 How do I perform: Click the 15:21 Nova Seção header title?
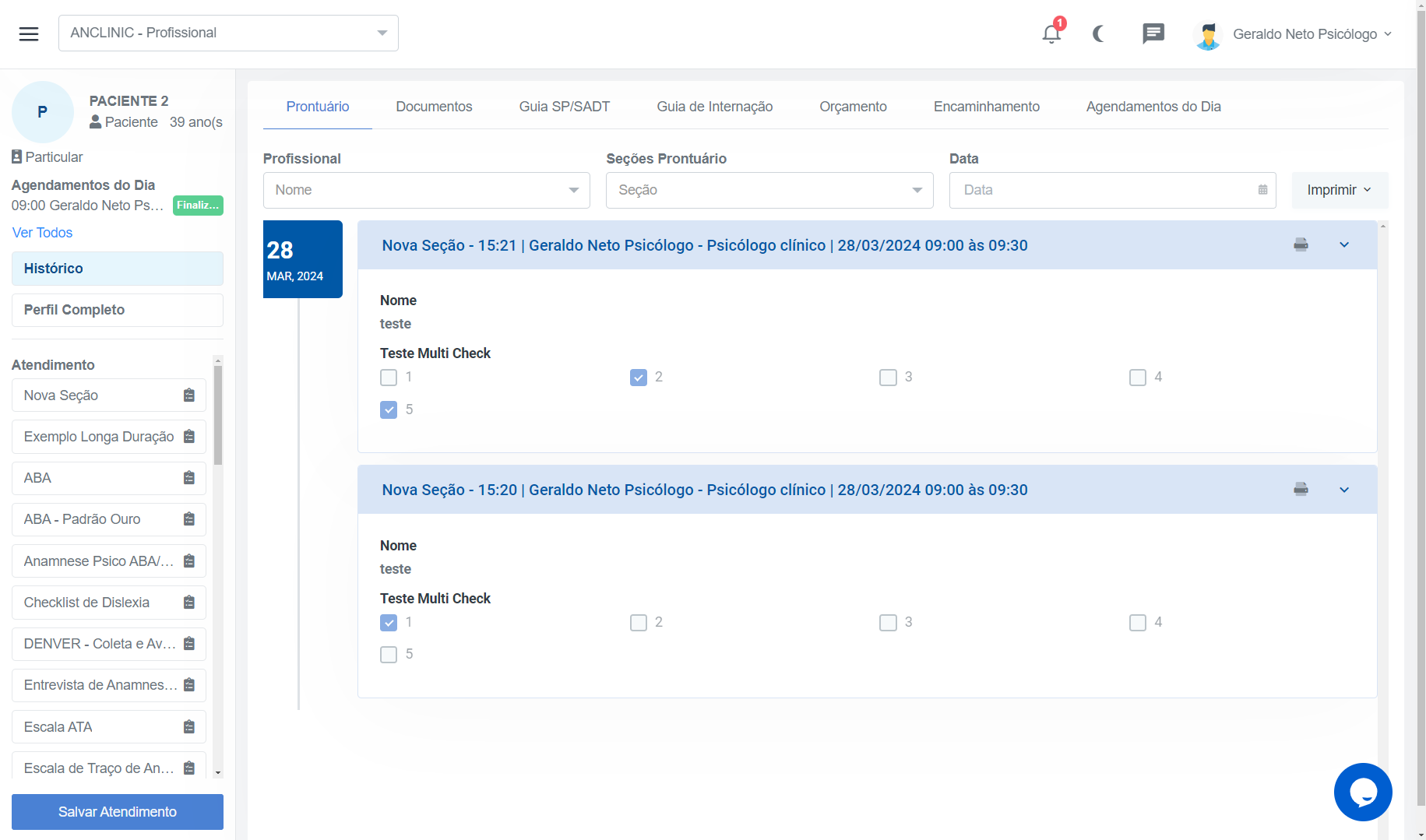[705, 245]
